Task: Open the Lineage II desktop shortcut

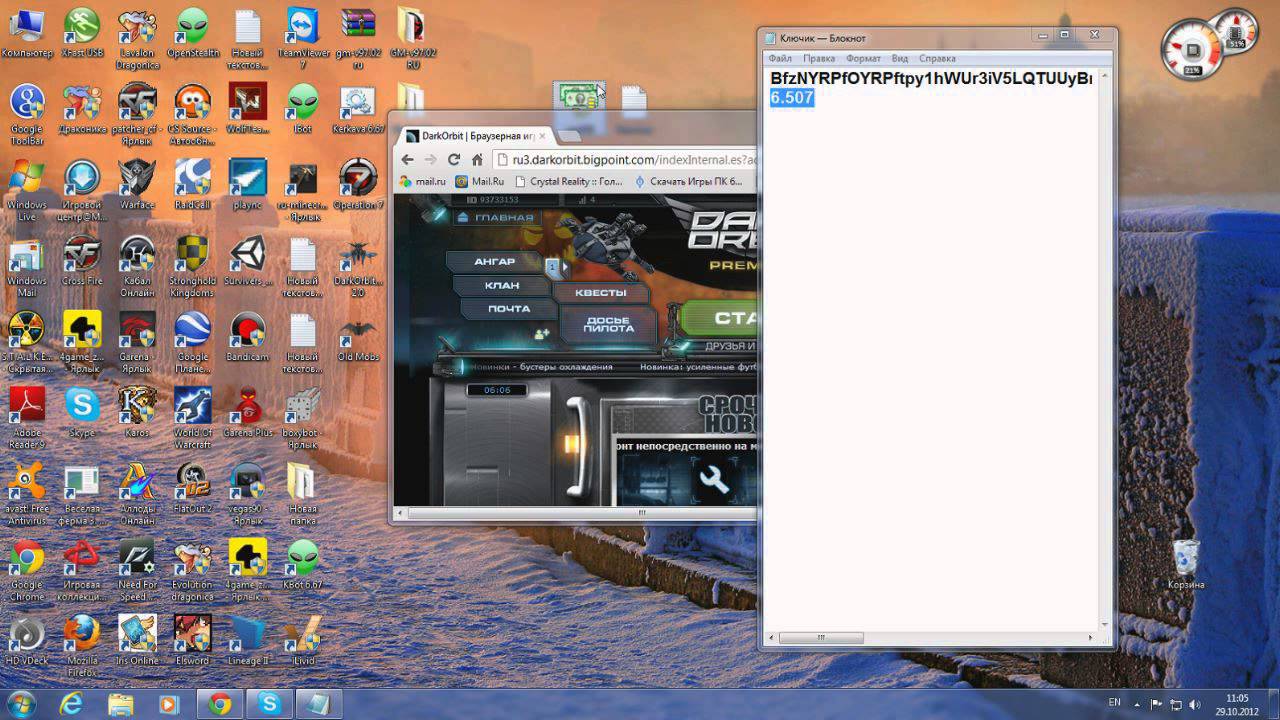Action: pos(247,640)
